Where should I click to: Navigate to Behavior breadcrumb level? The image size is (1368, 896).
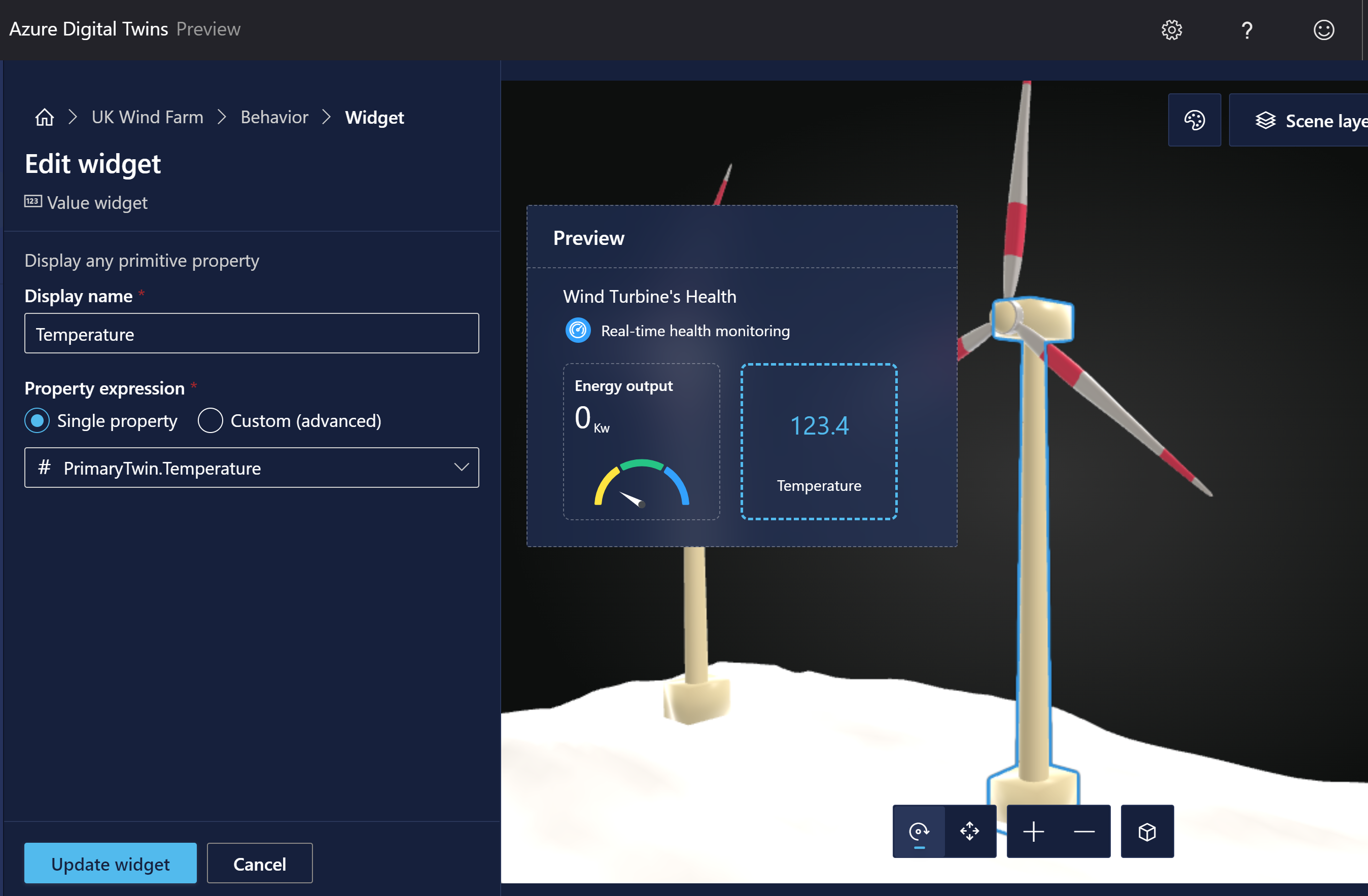[x=274, y=117]
